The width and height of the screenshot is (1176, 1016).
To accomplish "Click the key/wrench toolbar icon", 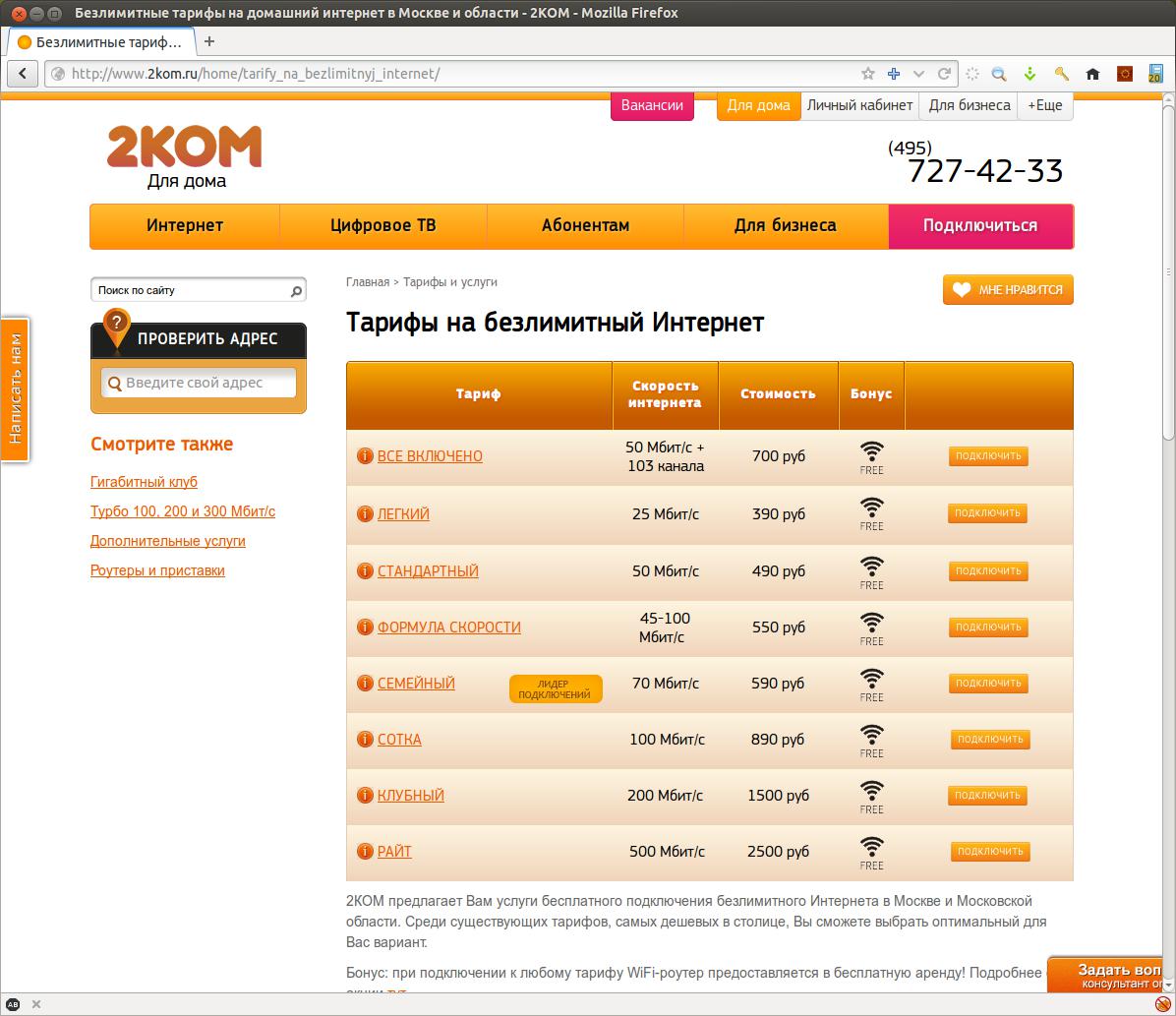I will pos(1061,74).
